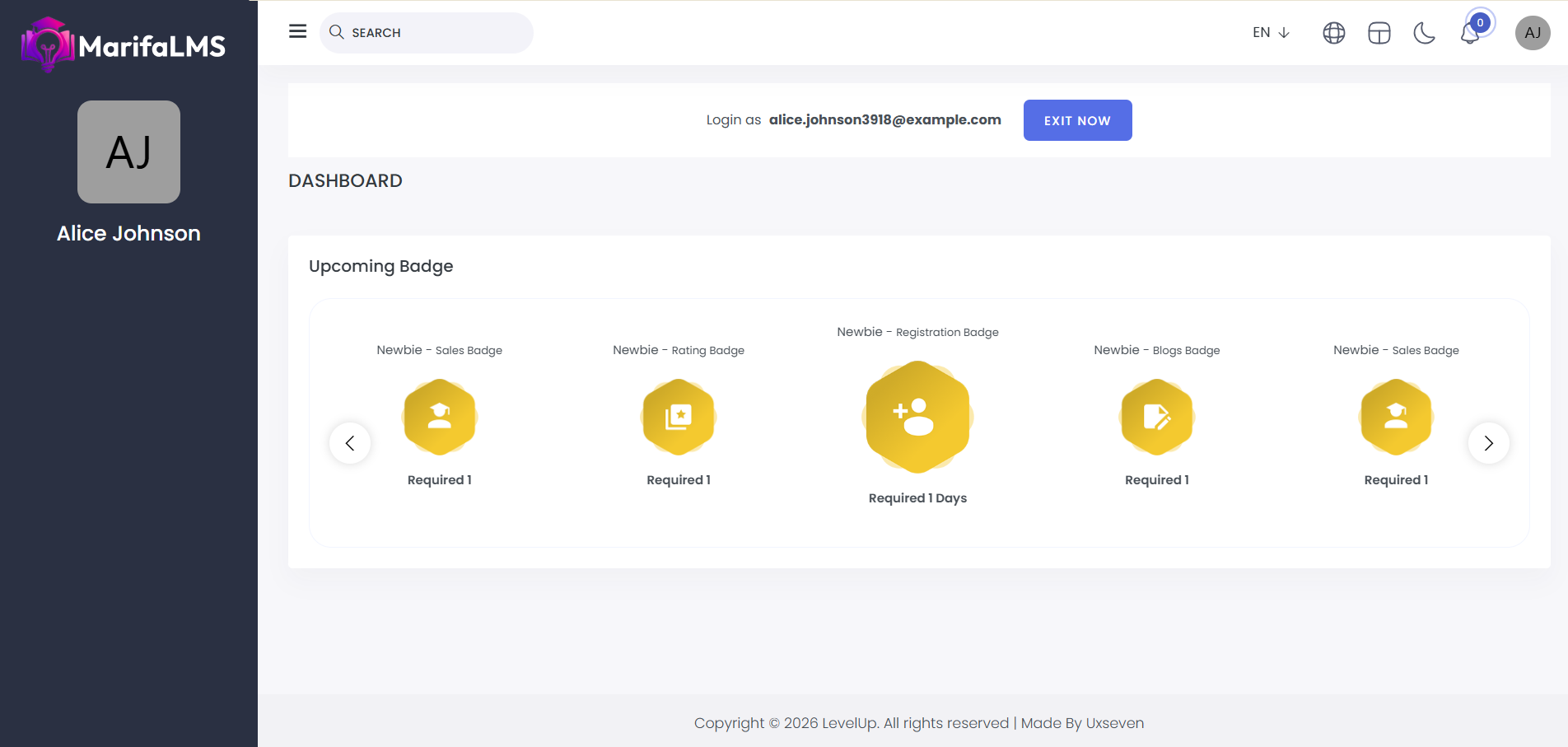This screenshot has height=747, width=1568.
Task: Click the large AJ profile picture in sidebar
Action: (x=128, y=152)
